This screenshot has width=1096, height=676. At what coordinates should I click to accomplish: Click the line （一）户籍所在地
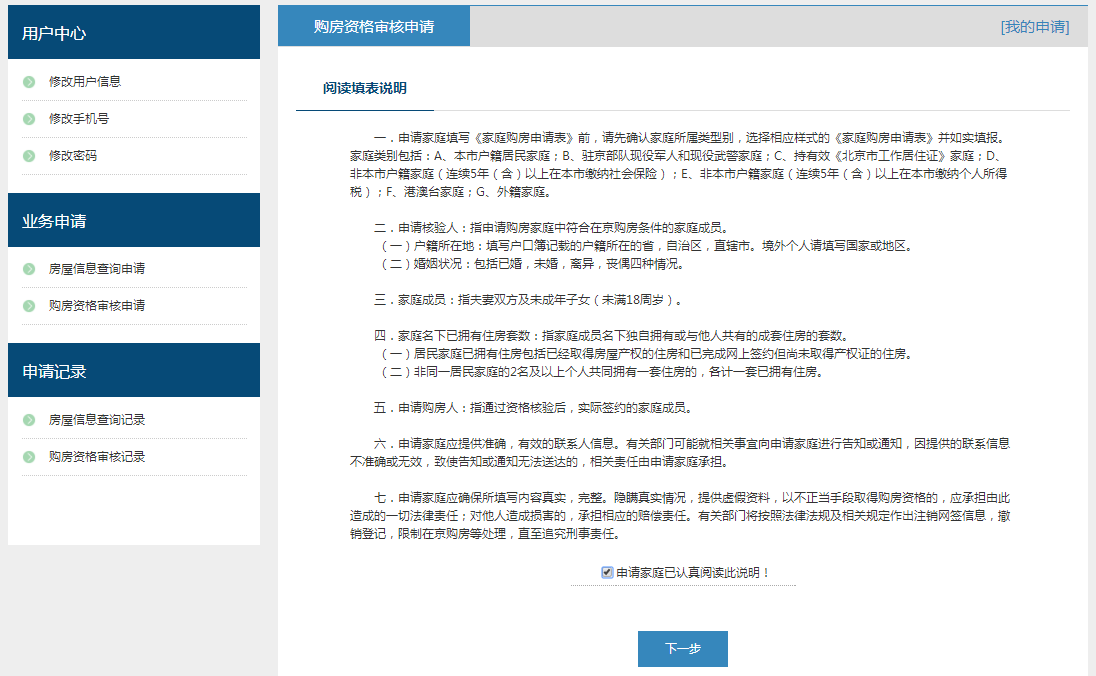pos(647,246)
